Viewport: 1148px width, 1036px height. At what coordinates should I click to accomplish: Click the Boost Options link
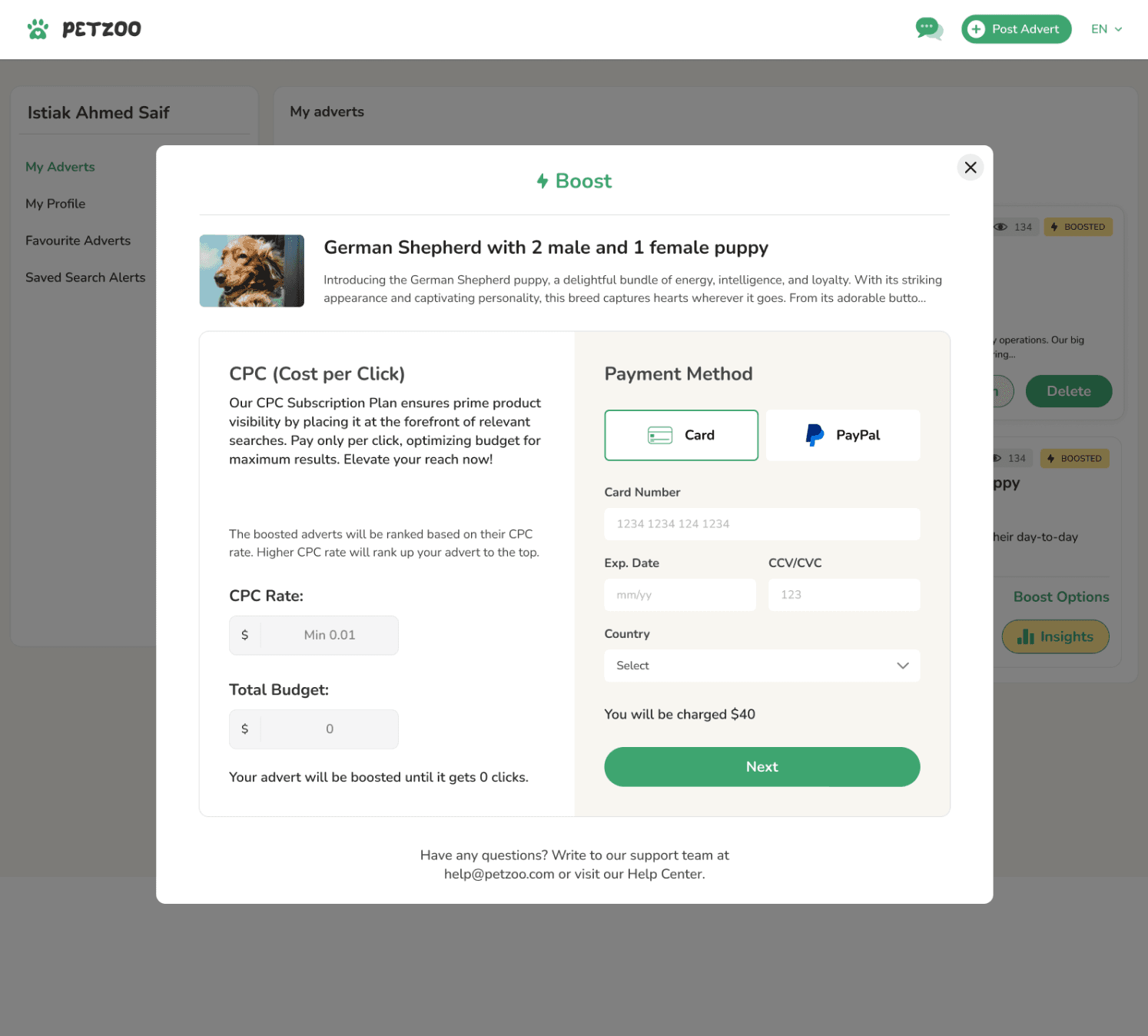[1060, 597]
